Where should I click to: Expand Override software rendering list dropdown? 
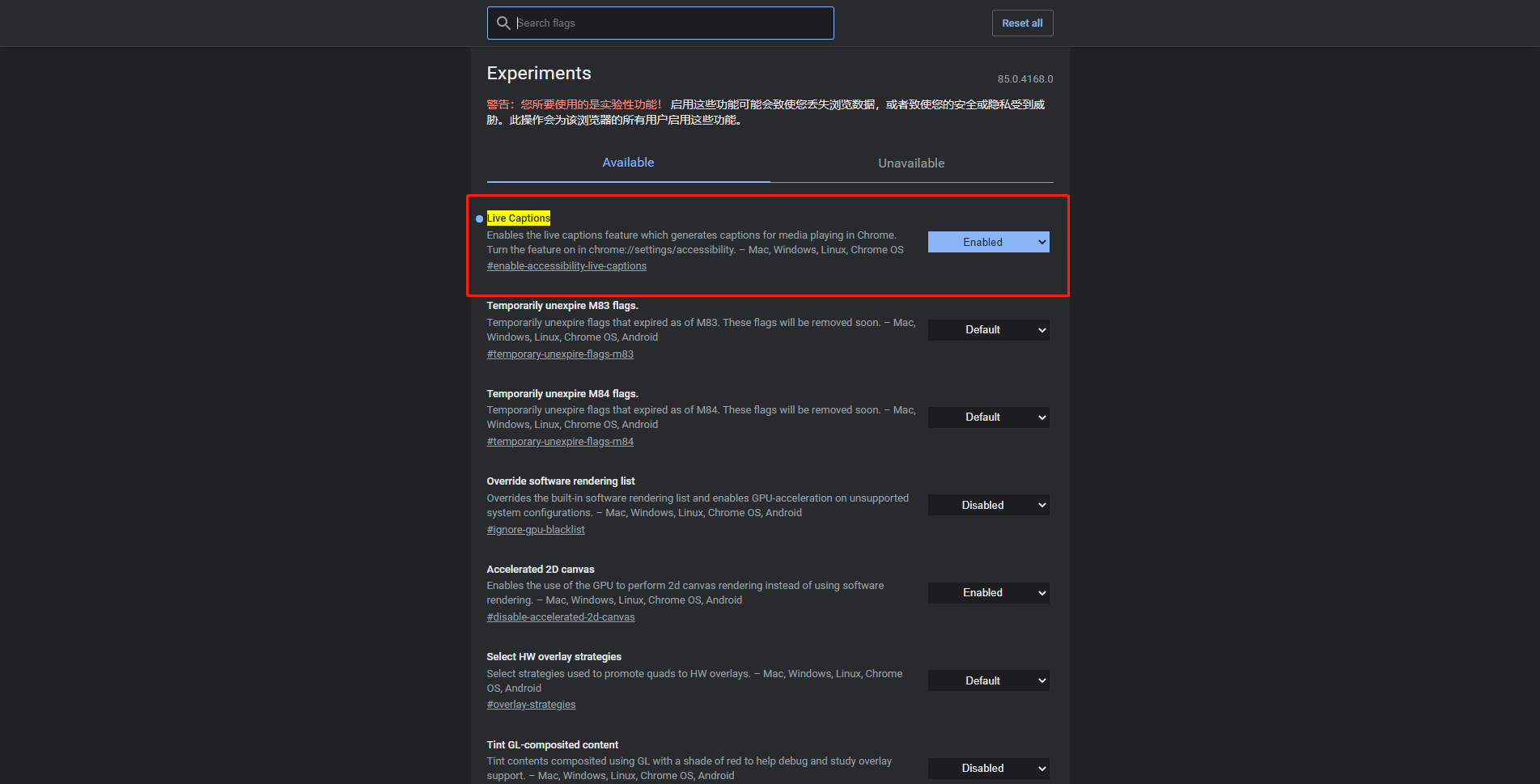tap(988, 506)
